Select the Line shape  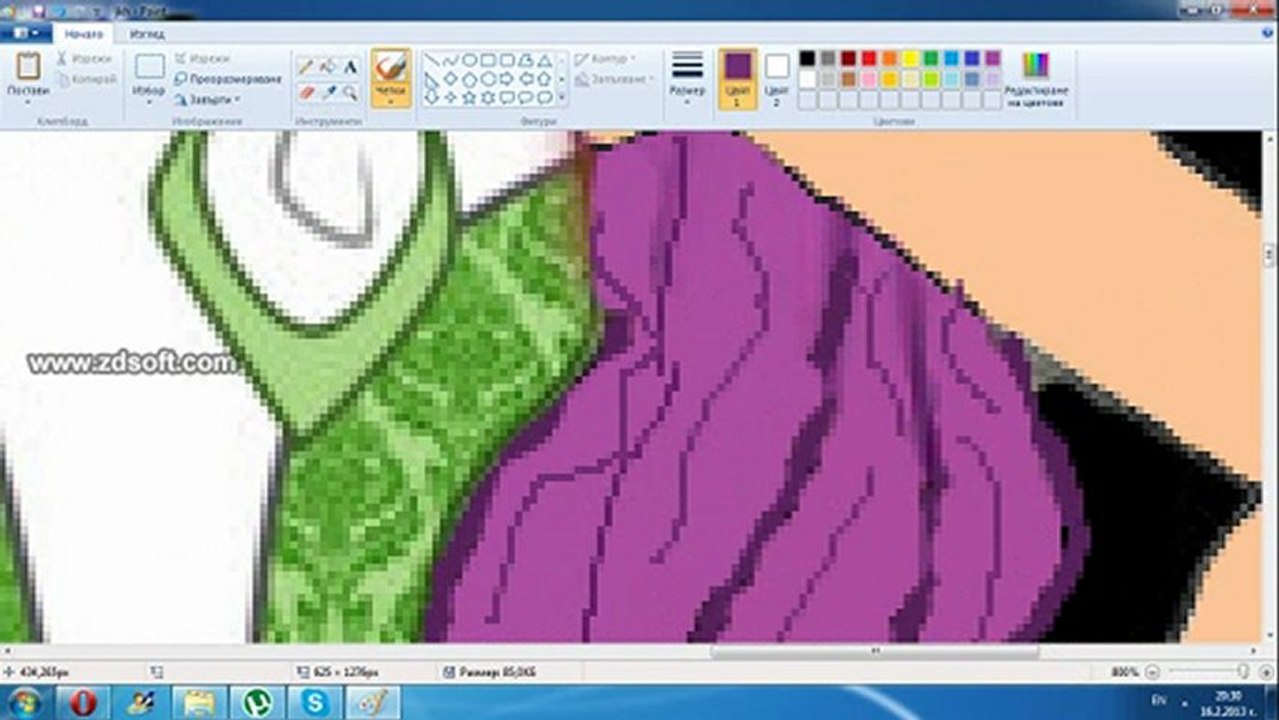click(x=432, y=60)
